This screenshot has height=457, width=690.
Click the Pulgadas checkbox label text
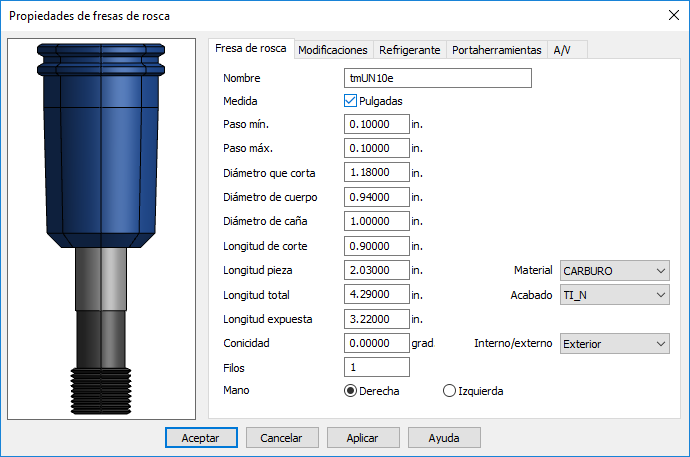tap(381, 101)
